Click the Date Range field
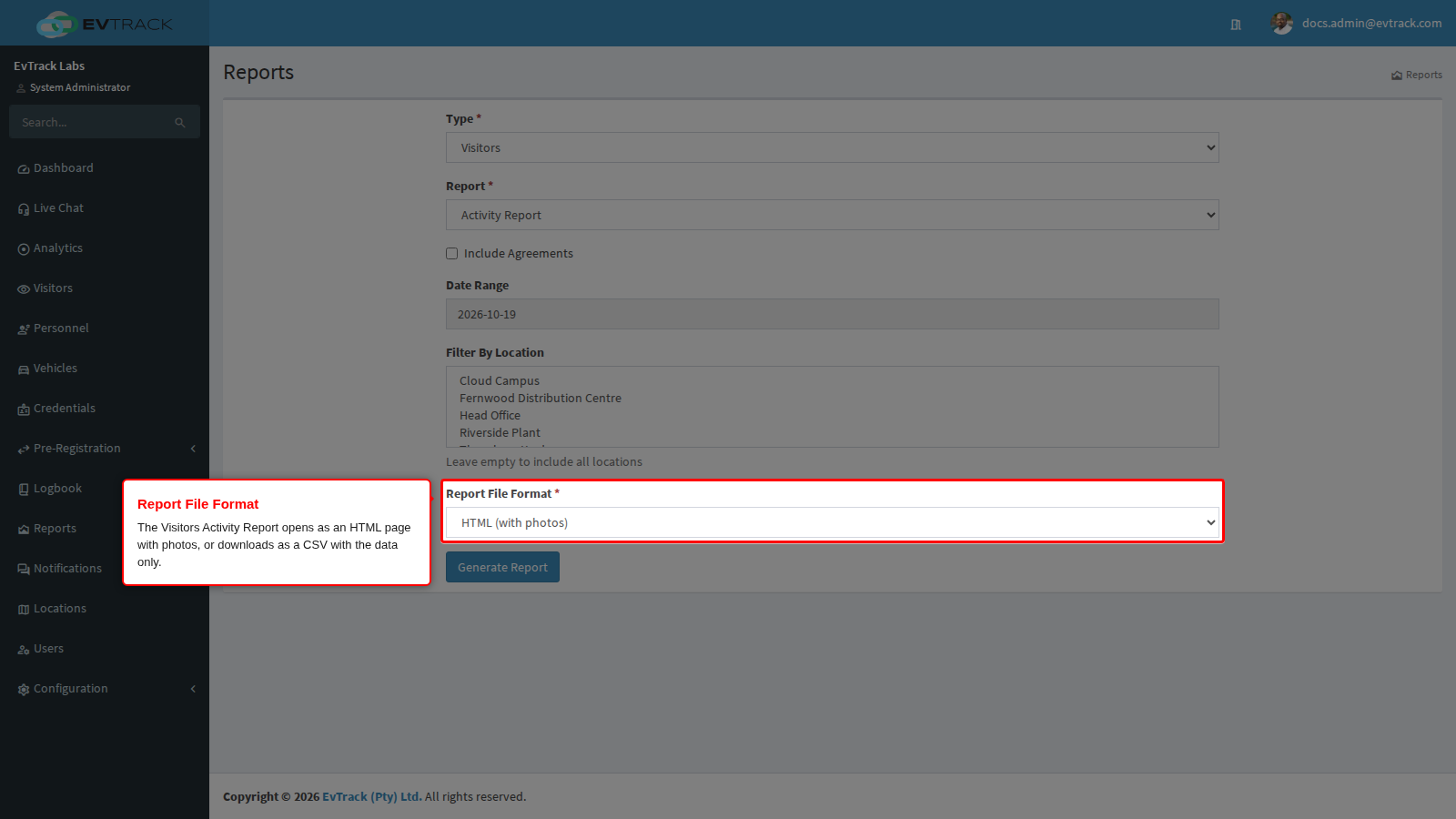 [x=832, y=314]
